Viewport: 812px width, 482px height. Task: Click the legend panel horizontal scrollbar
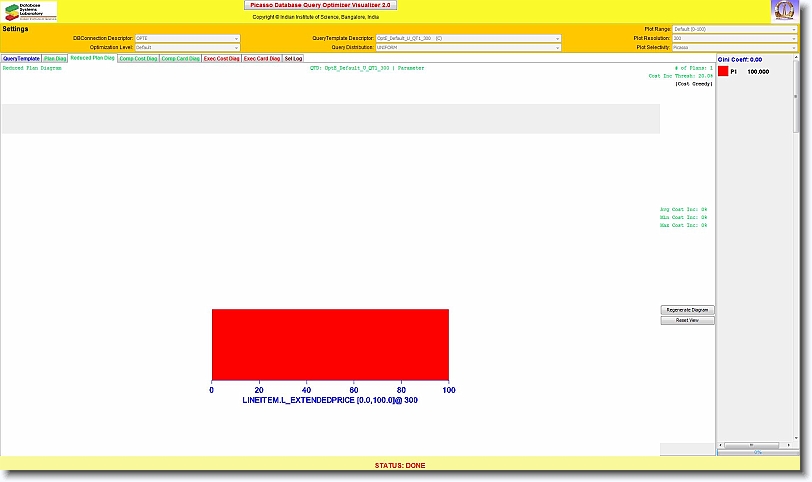pyautogui.click(x=758, y=444)
